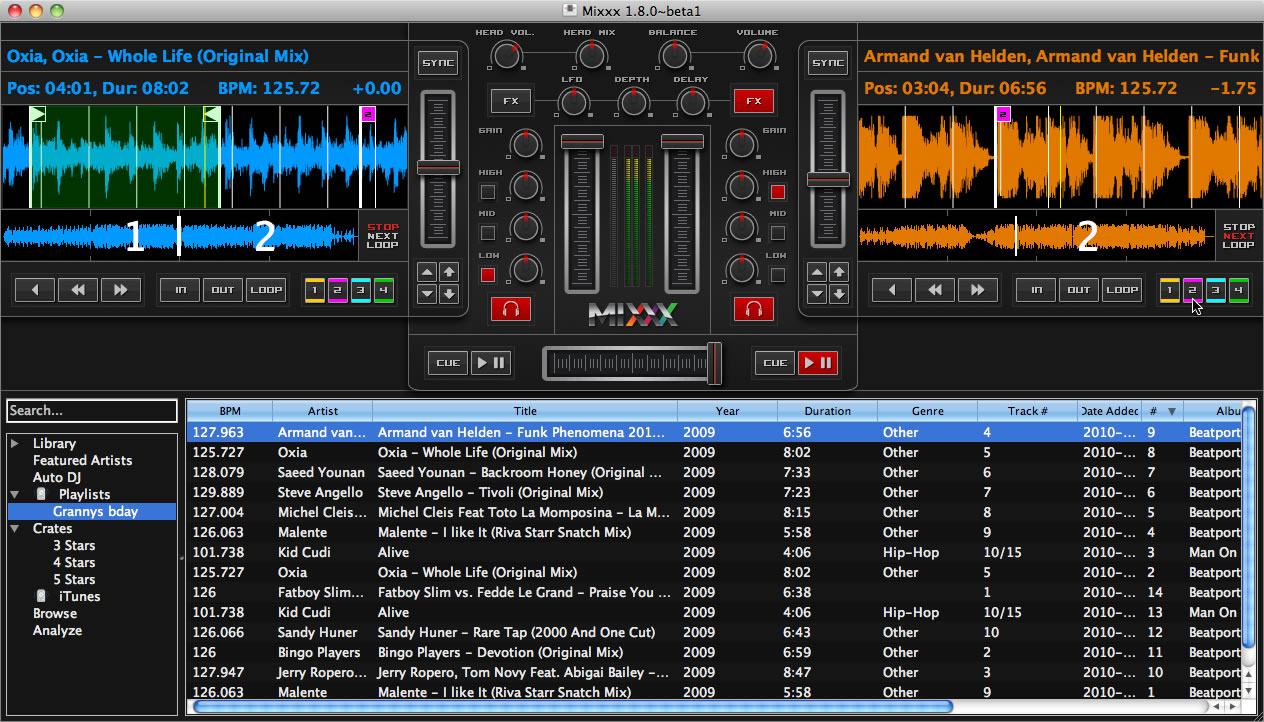Toggle LOOP button on right deck
This screenshot has width=1264, height=722.
click(x=1122, y=290)
